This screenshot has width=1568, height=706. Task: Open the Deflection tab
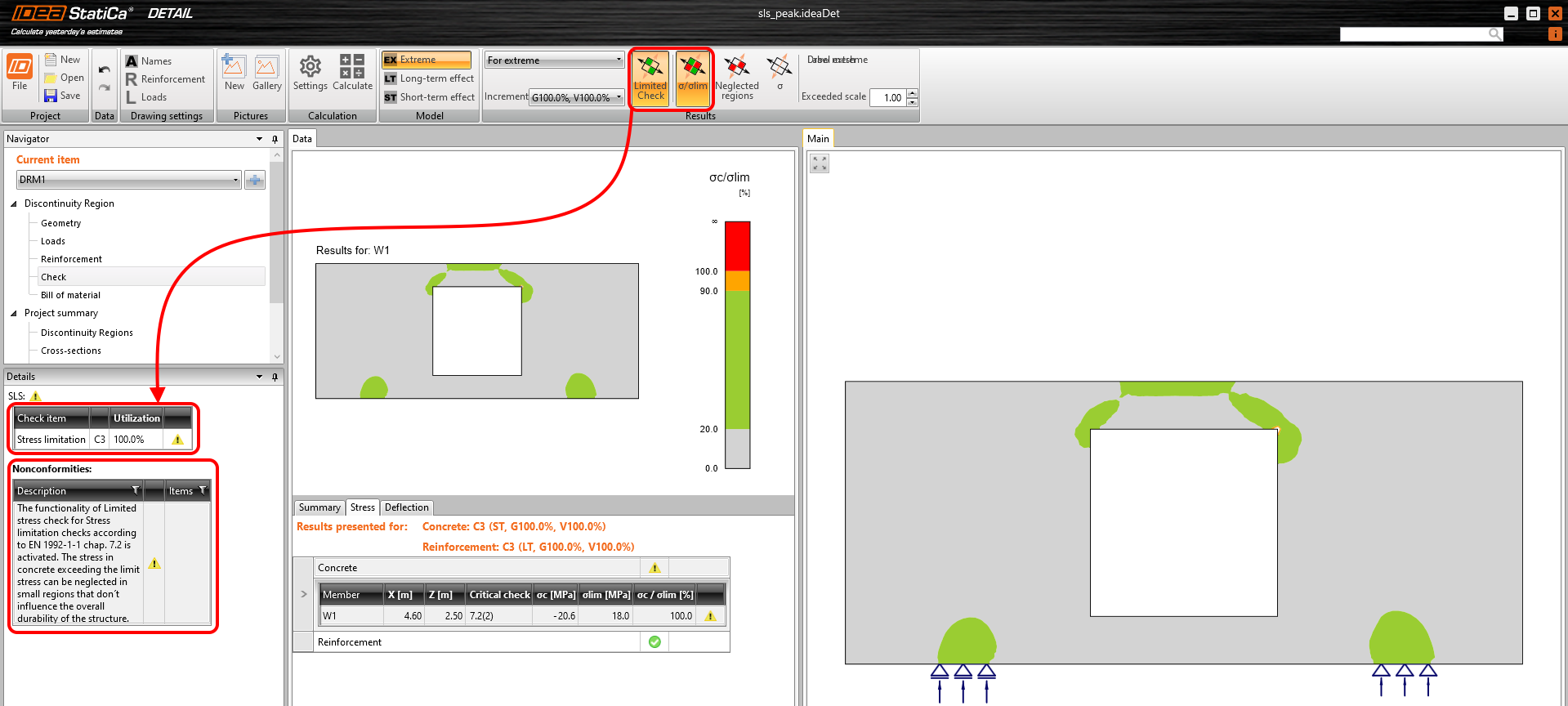406,507
